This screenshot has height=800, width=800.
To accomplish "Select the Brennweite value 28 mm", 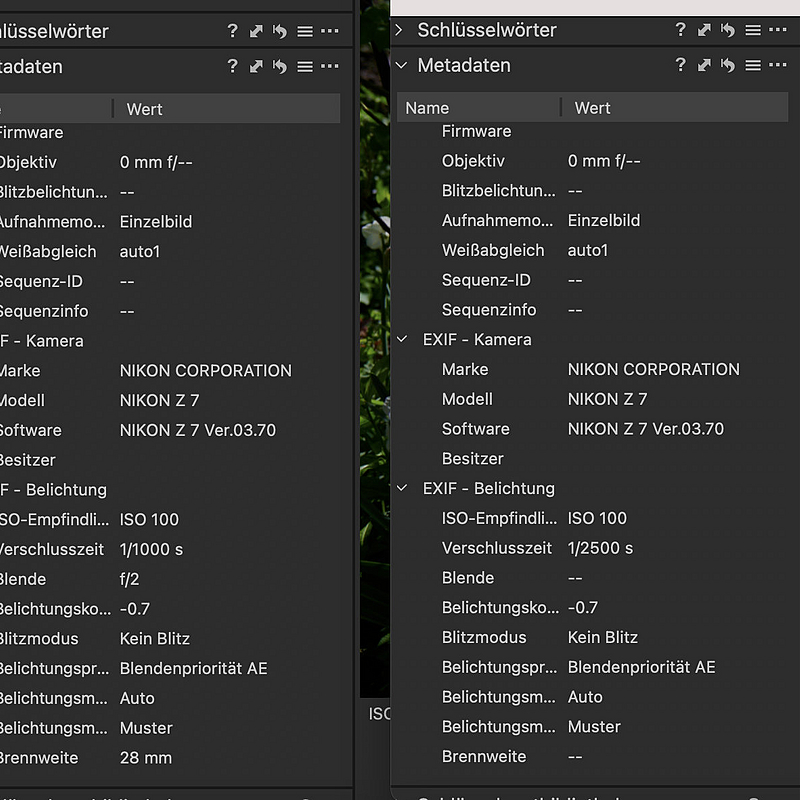I will pyautogui.click(x=146, y=758).
